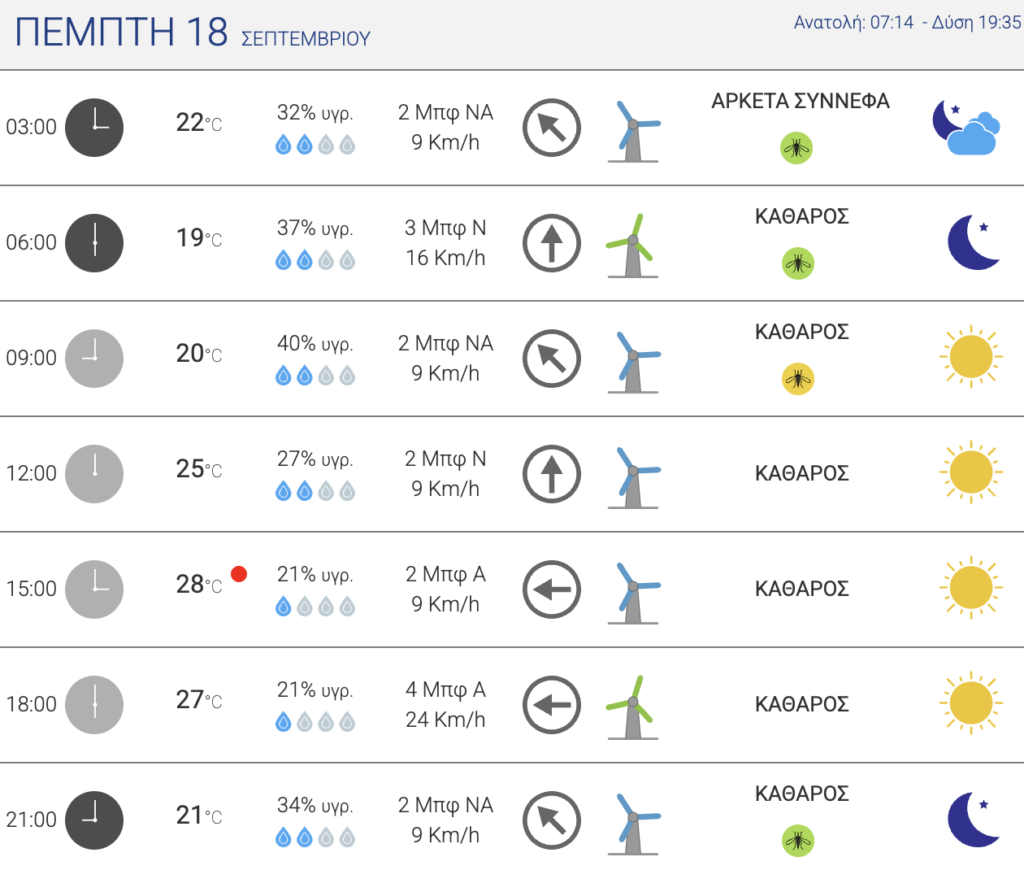This screenshot has height=870, width=1024.
Task: Click the cloudy night icon at 03:00
Action: click(x=966, y=127)
